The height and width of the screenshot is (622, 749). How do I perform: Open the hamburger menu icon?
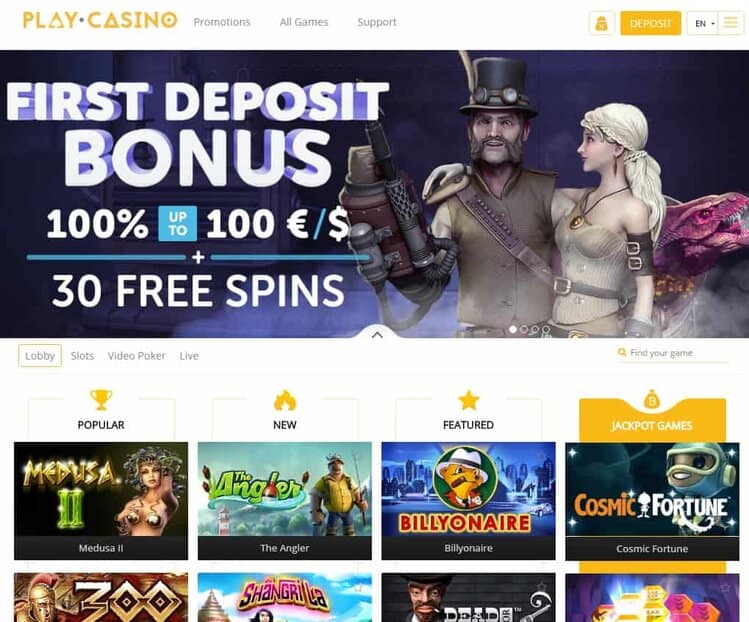click(x=730, y=22)
